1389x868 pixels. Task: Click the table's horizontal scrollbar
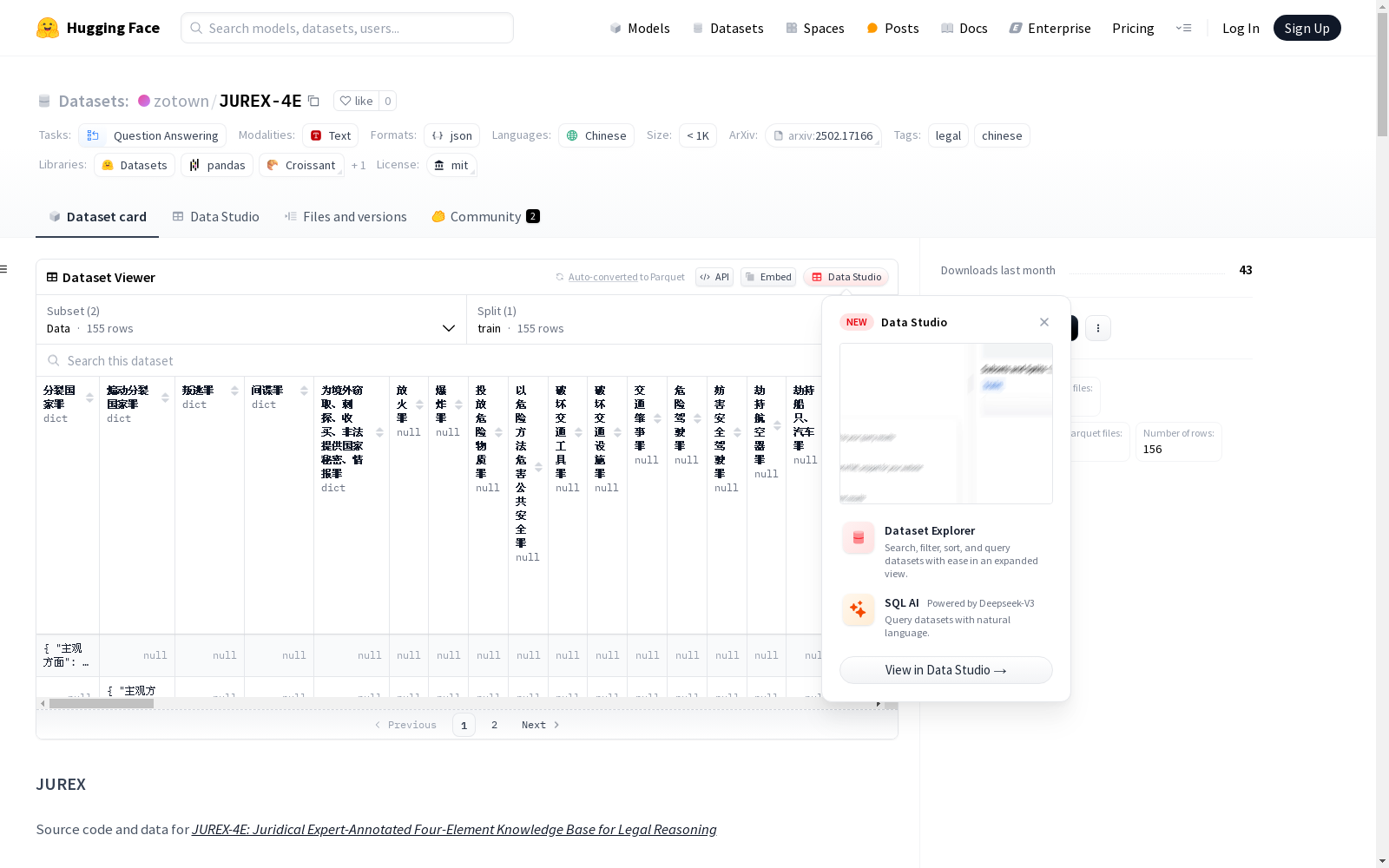click(102, 703)
